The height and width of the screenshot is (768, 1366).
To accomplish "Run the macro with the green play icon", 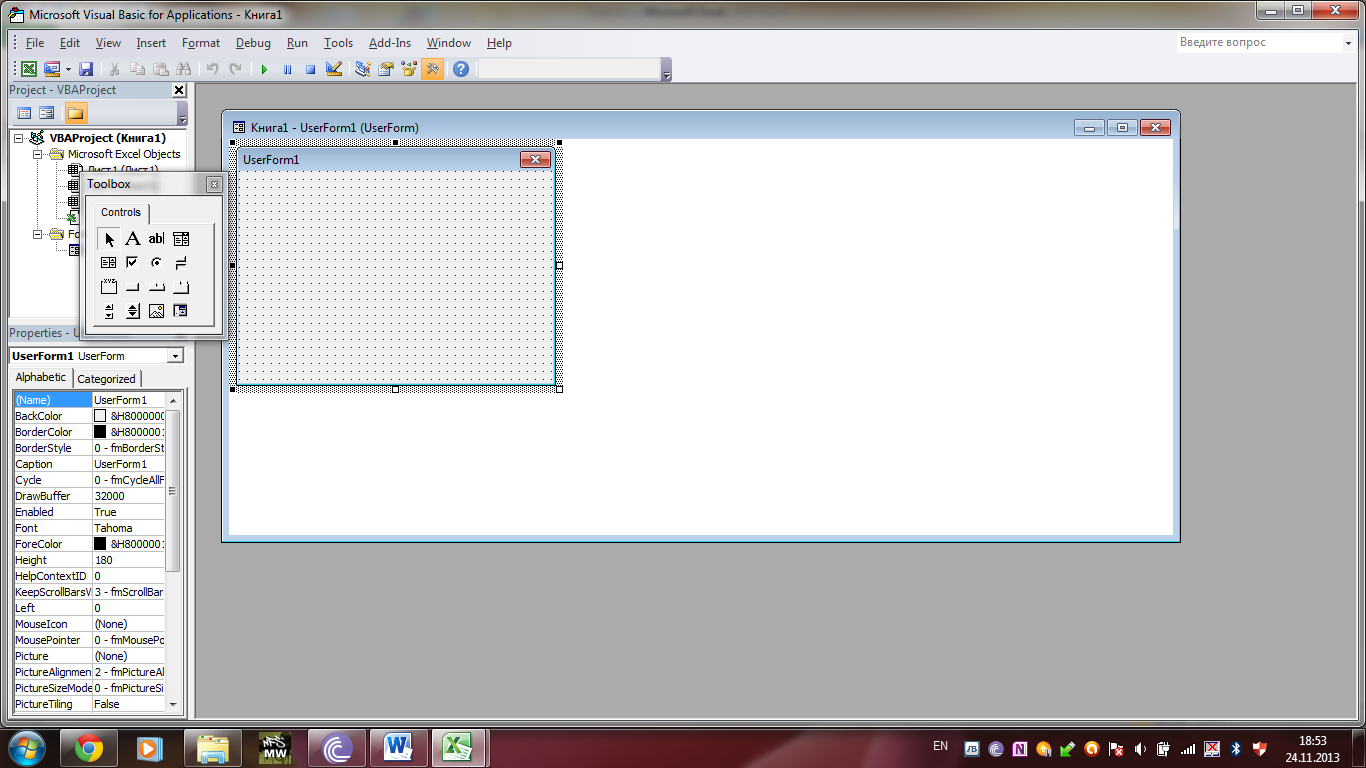I will pos(264,69).
